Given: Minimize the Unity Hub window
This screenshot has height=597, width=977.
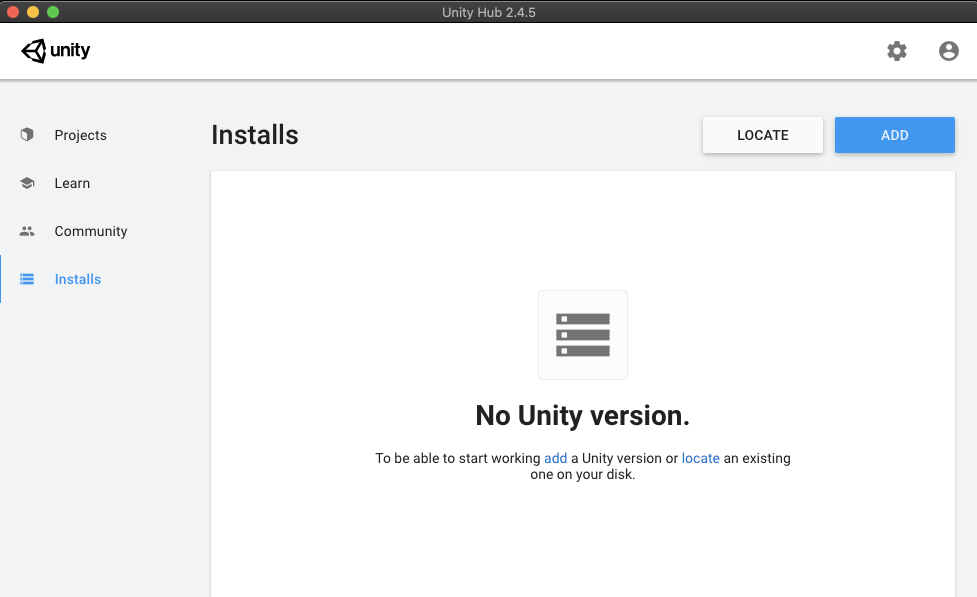Looking at the screenshot, I should 33,12.
